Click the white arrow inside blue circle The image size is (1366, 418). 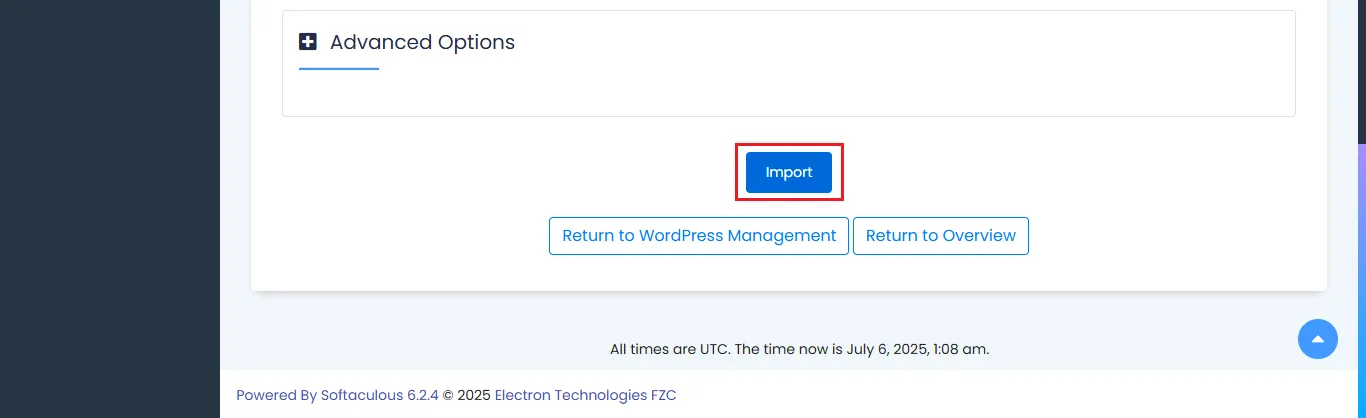pos(1318,338)
